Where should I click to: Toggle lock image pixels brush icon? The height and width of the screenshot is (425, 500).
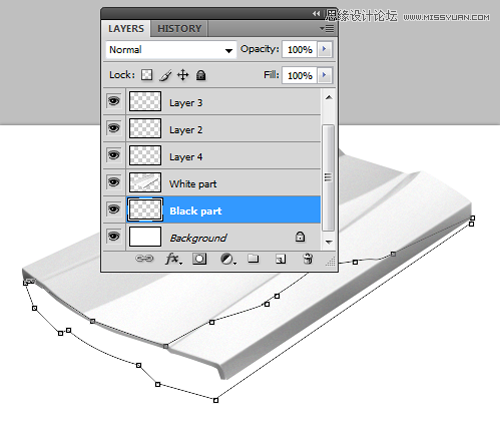tap(165, 75)
